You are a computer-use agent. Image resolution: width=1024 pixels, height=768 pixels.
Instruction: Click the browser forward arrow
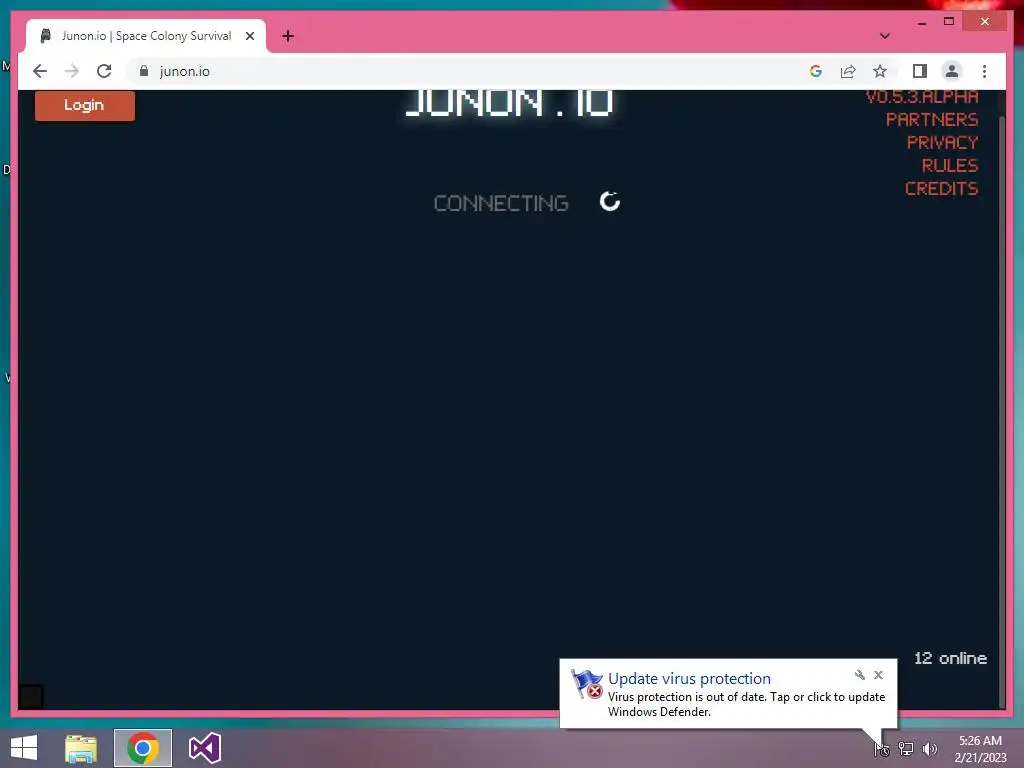coord(72,71)
